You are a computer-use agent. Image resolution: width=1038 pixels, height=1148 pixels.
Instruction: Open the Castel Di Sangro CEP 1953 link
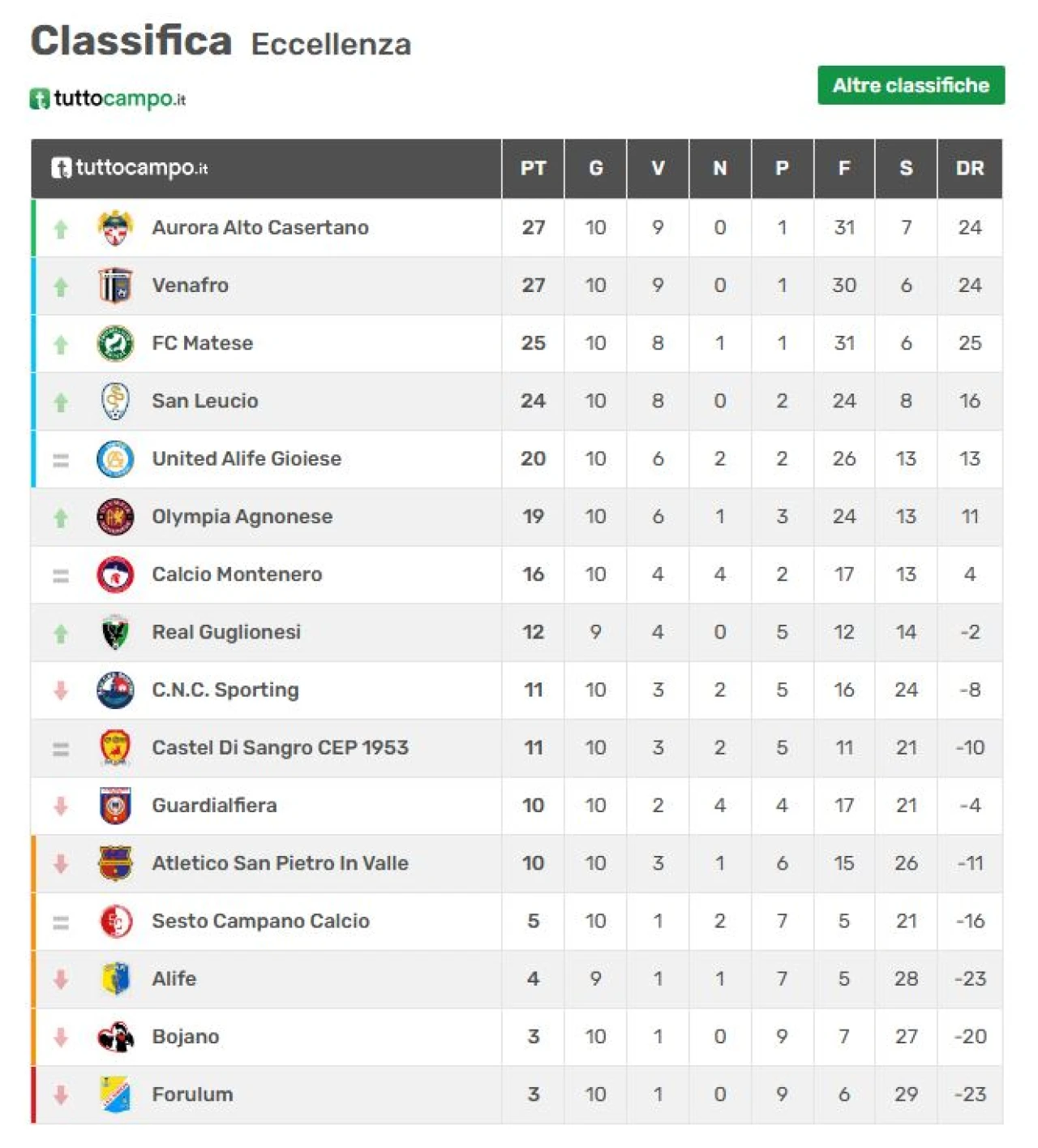[x=280, y=747]
